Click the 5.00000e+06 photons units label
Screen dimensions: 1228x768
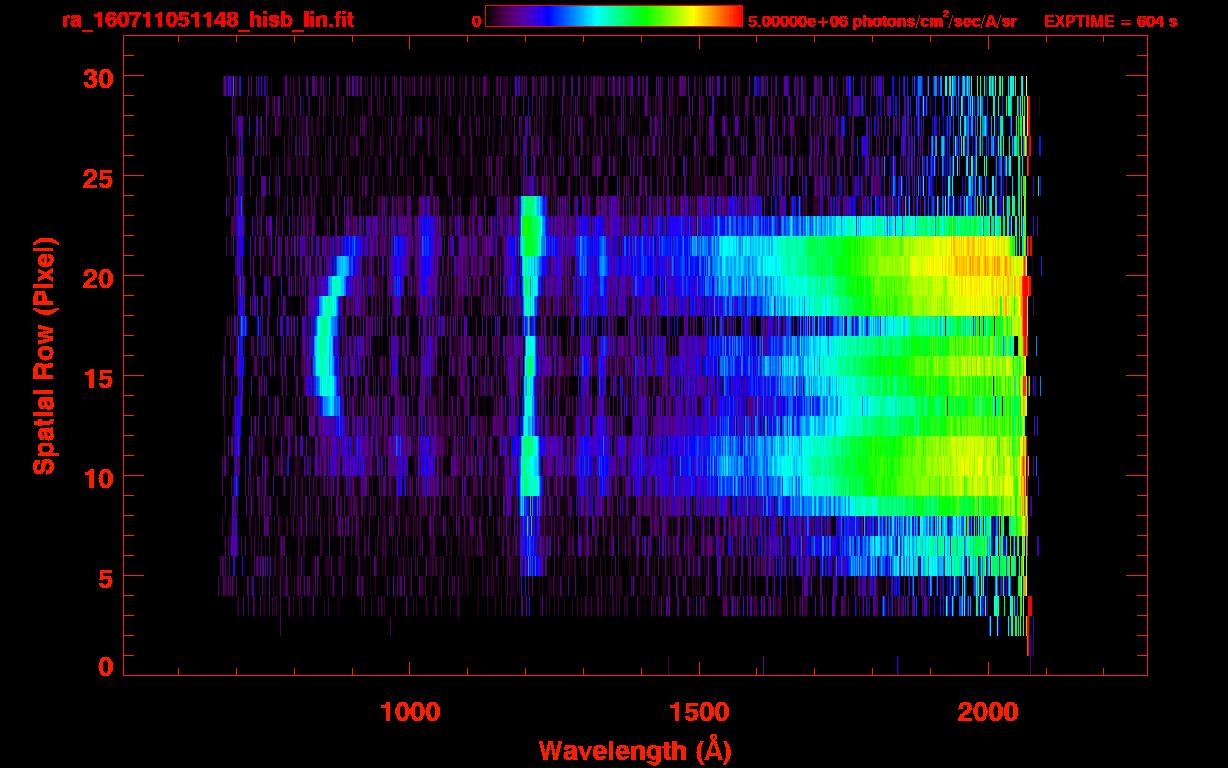click(881, 21)
